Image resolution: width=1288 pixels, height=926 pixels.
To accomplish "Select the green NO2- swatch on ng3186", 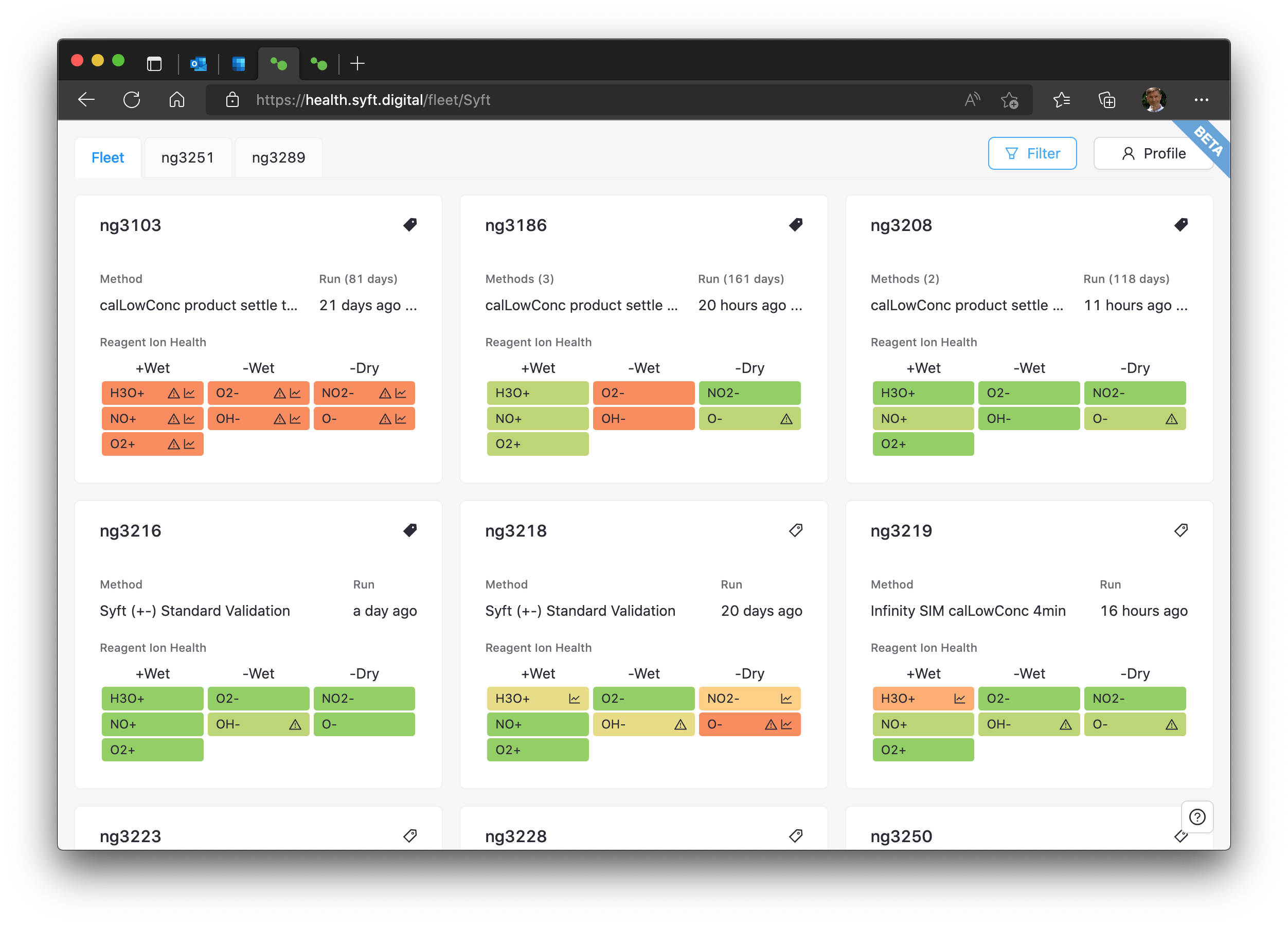I will 749,393.
